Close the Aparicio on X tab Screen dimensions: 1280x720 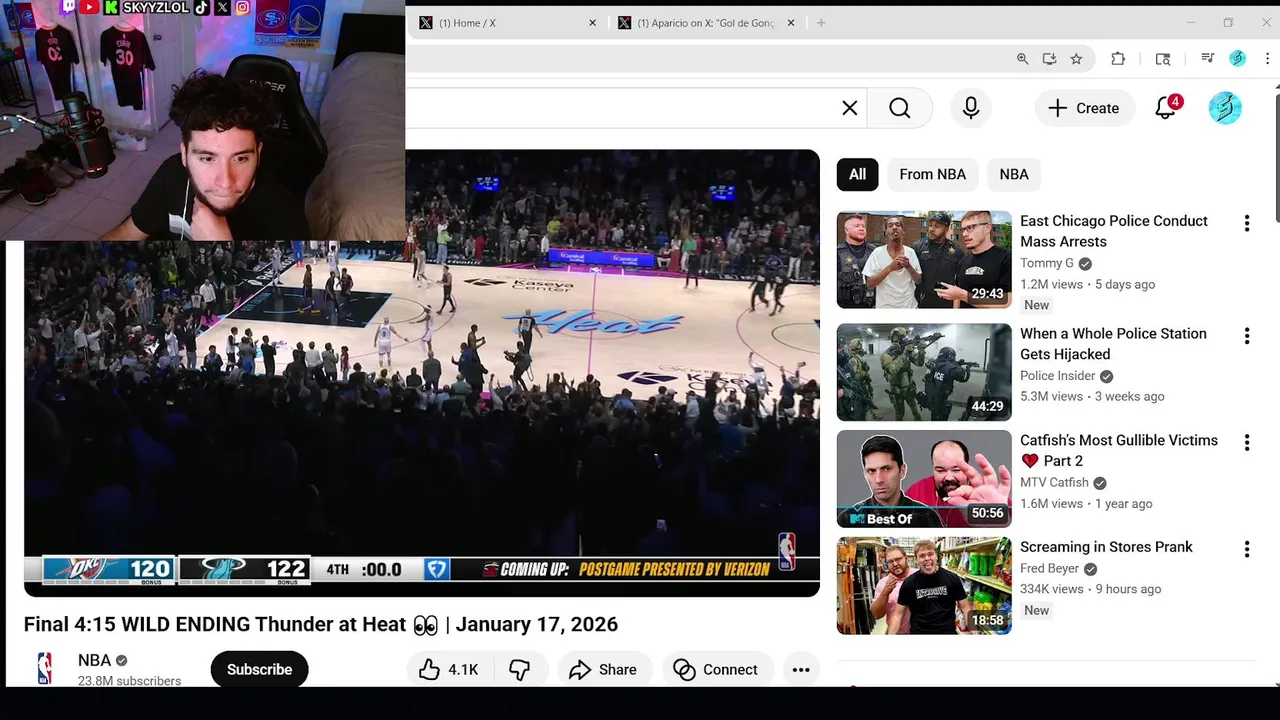click(791, 23)
